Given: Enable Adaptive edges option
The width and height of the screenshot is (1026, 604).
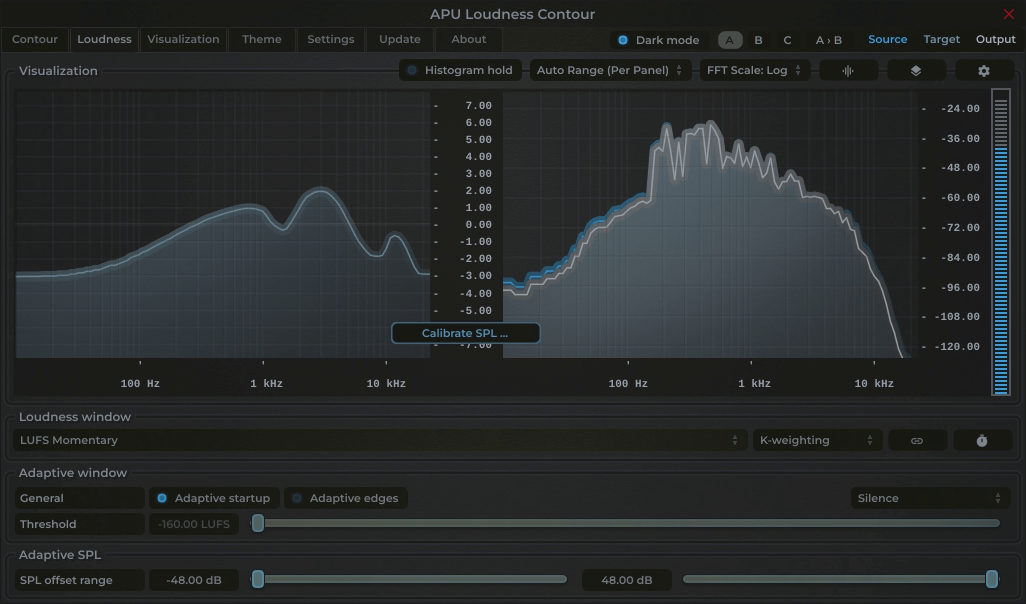Looking at the screenshot, I should click(x=345, y=498).
